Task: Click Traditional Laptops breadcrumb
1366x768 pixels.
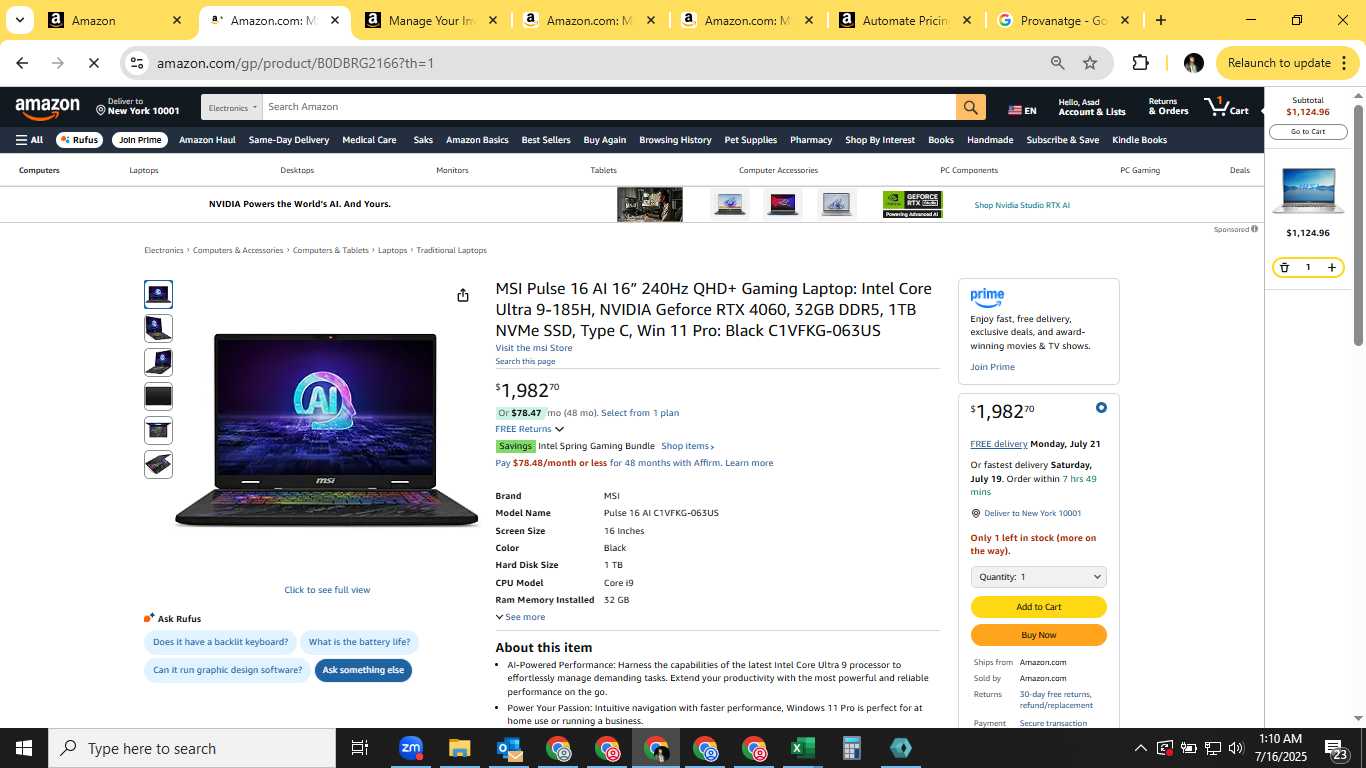Action: coord(452,250)
